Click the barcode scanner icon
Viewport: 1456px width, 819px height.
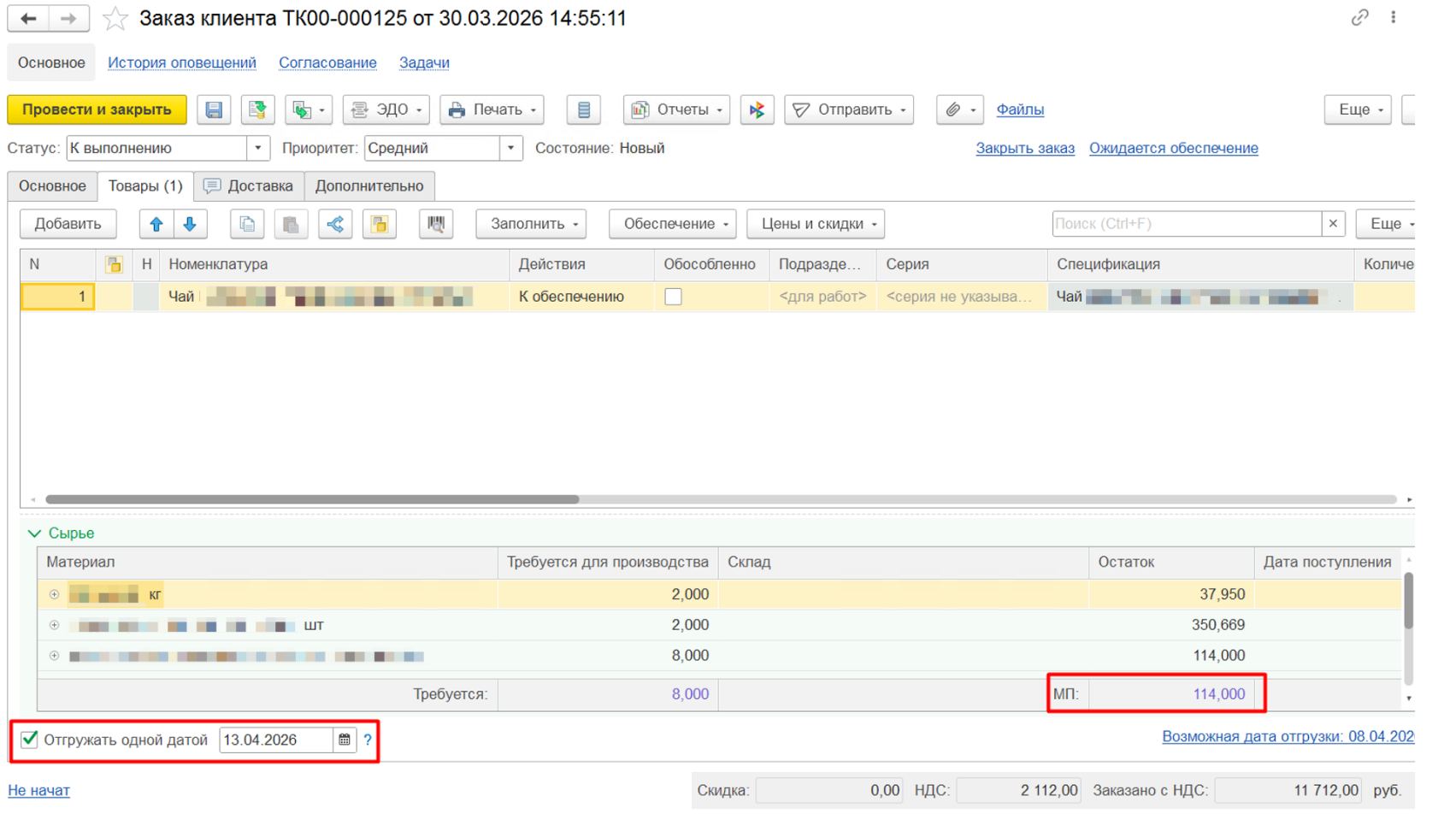click(x=436, y=224)
